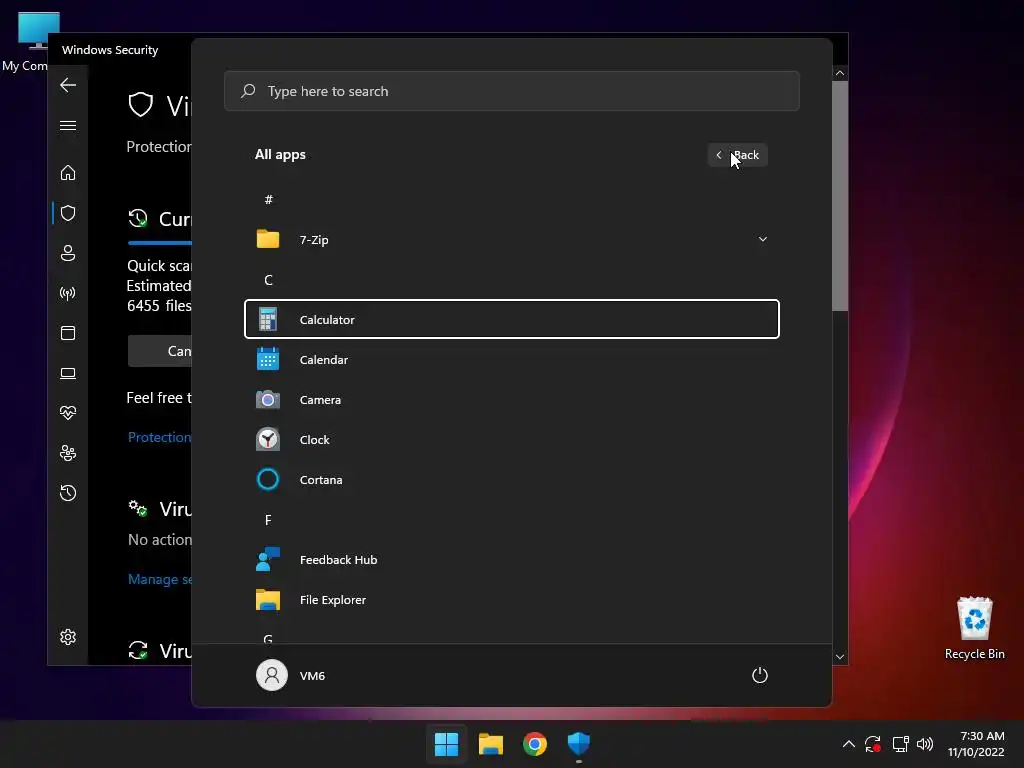Screen dimensions: 1024x768
Task: Open the Clock app
Action: tap(511, 440)
